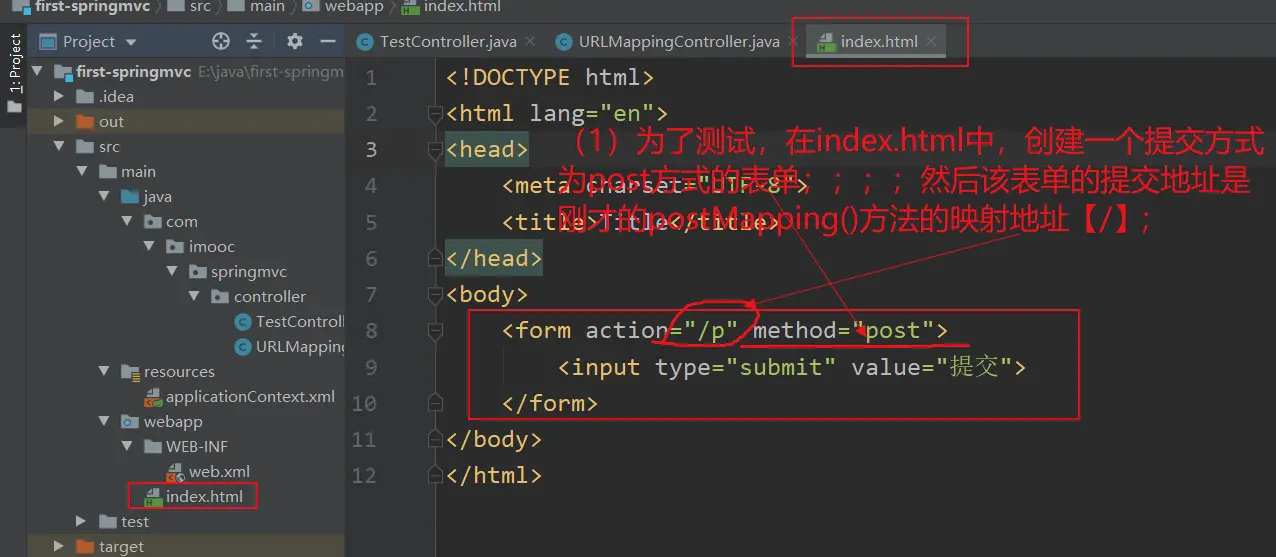Fold the head block at line 3
Viewport: 1276px width, 557px height.
click(434, 149)
